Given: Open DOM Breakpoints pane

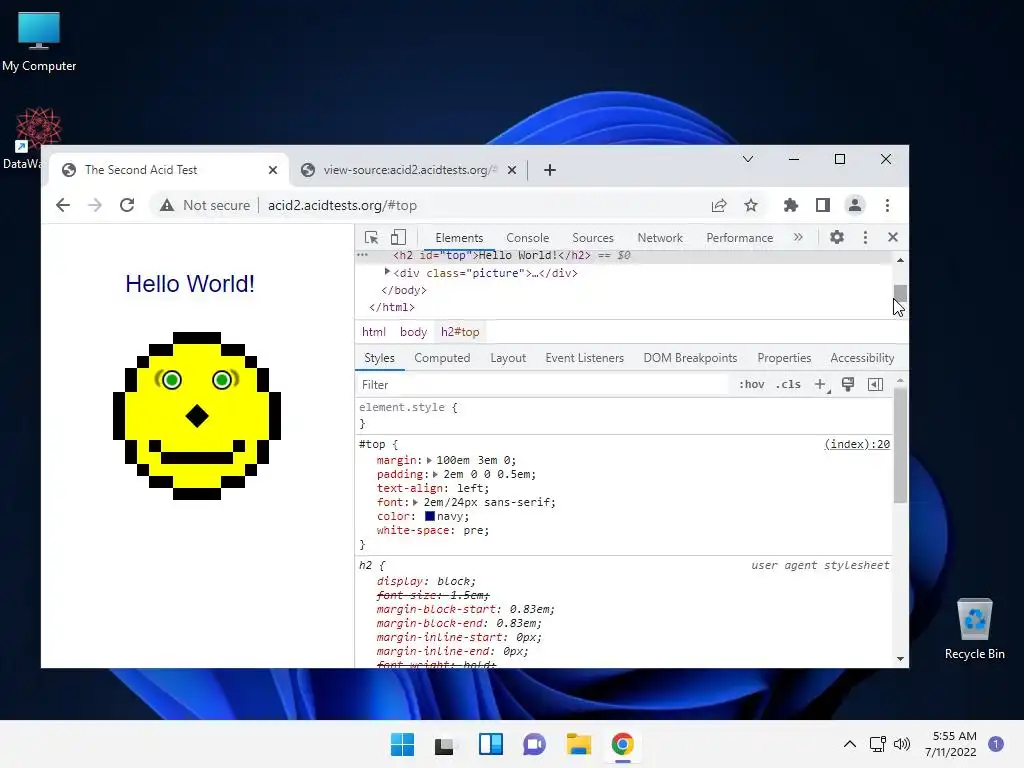Looking at the screenshot, I should 690,358.
